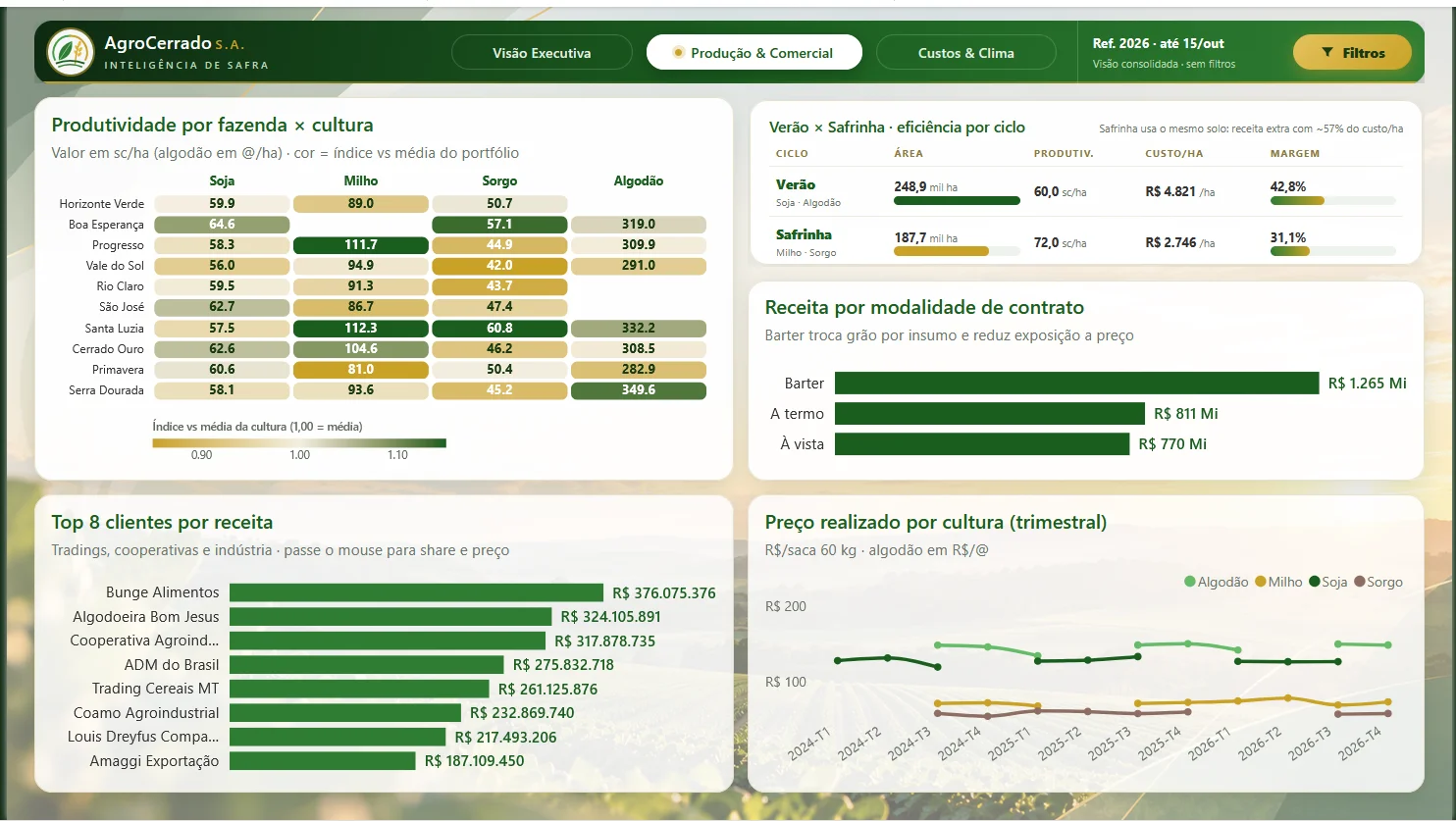This screenshot has height=821, width=1456.
Task: Select Horizonte Verde Soja cell 59.9
Action: coord(222,204)
